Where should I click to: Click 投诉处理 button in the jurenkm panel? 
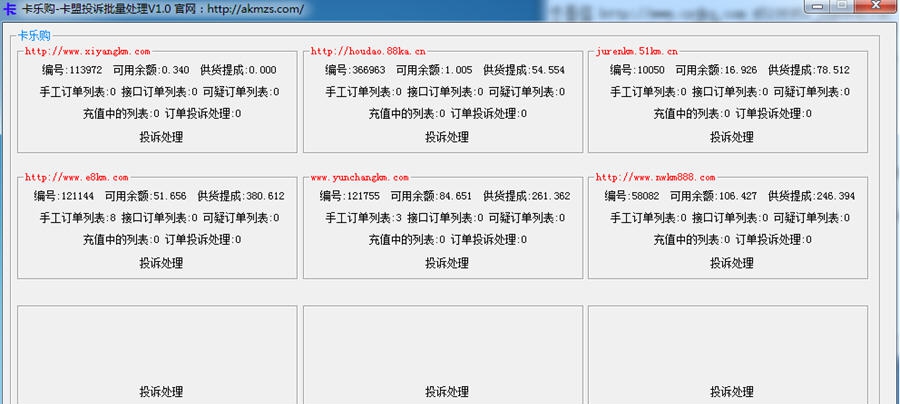[x=732, y=137]
